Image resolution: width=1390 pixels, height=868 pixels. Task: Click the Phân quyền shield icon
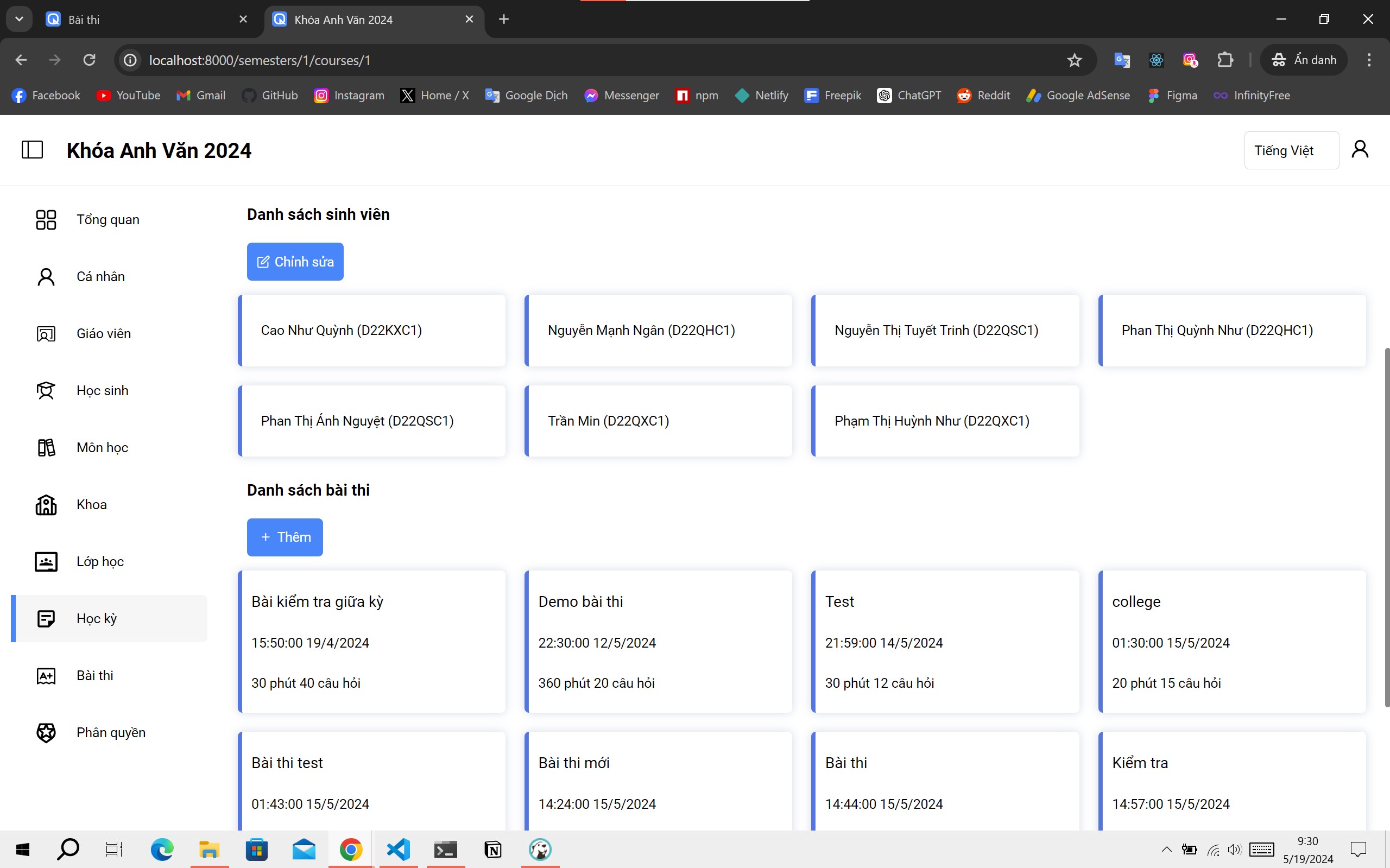46,732
